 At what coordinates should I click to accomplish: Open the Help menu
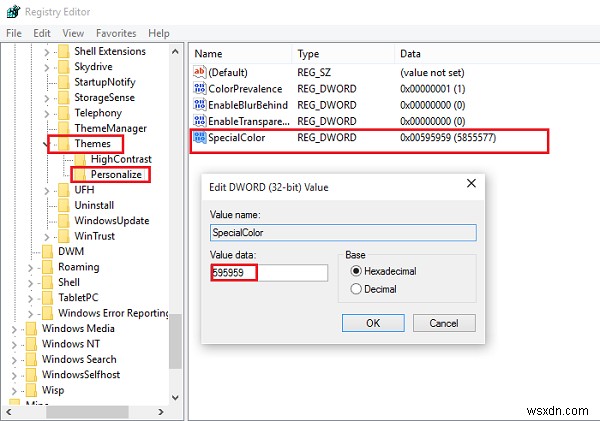pyautogui.click(x=159, y=33)
